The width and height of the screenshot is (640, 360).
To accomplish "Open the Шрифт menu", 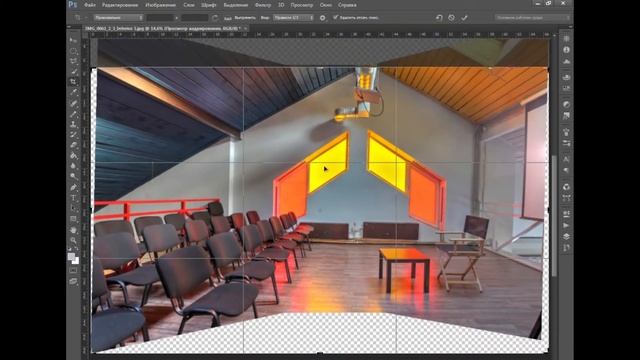I will (x=209, y=5).
